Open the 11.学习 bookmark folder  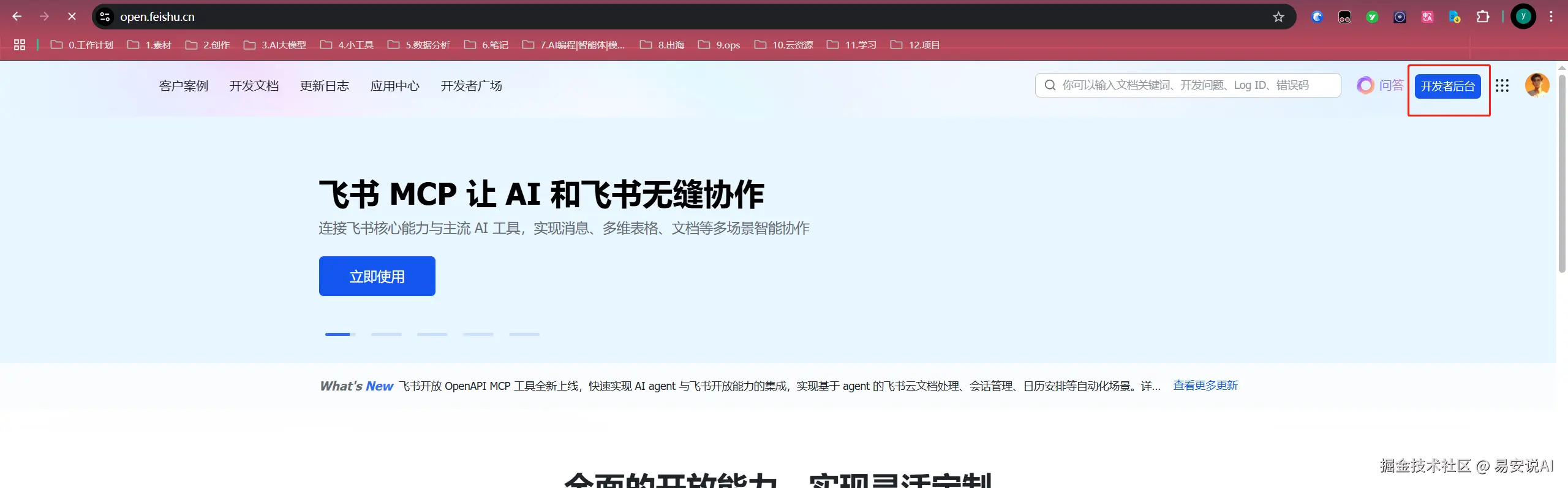pyautogui.click(x=851, y=45)
